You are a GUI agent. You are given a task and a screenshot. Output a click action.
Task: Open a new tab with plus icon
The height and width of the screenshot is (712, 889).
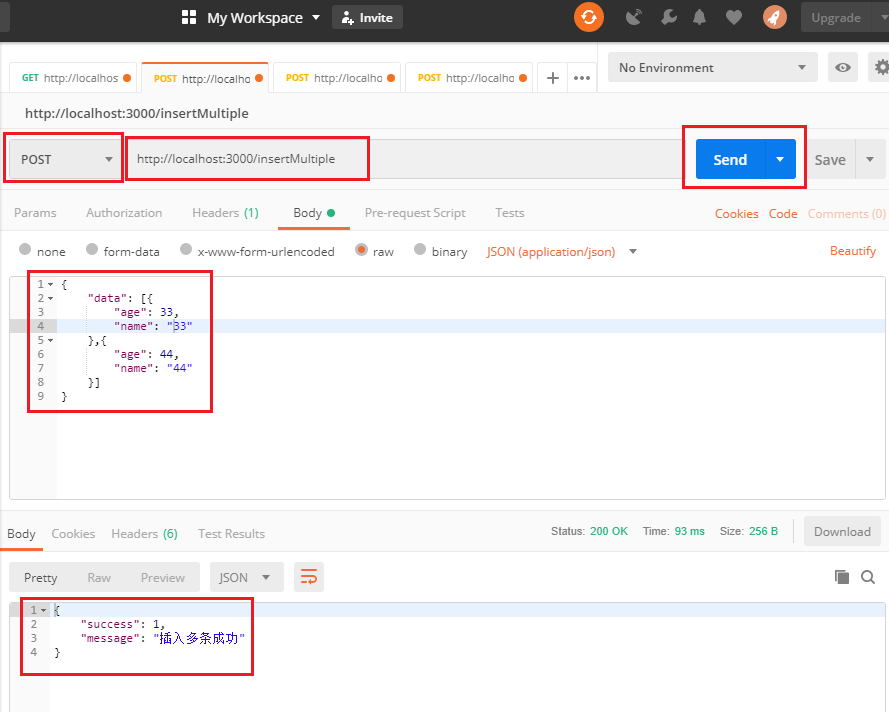tap(553, 78)
